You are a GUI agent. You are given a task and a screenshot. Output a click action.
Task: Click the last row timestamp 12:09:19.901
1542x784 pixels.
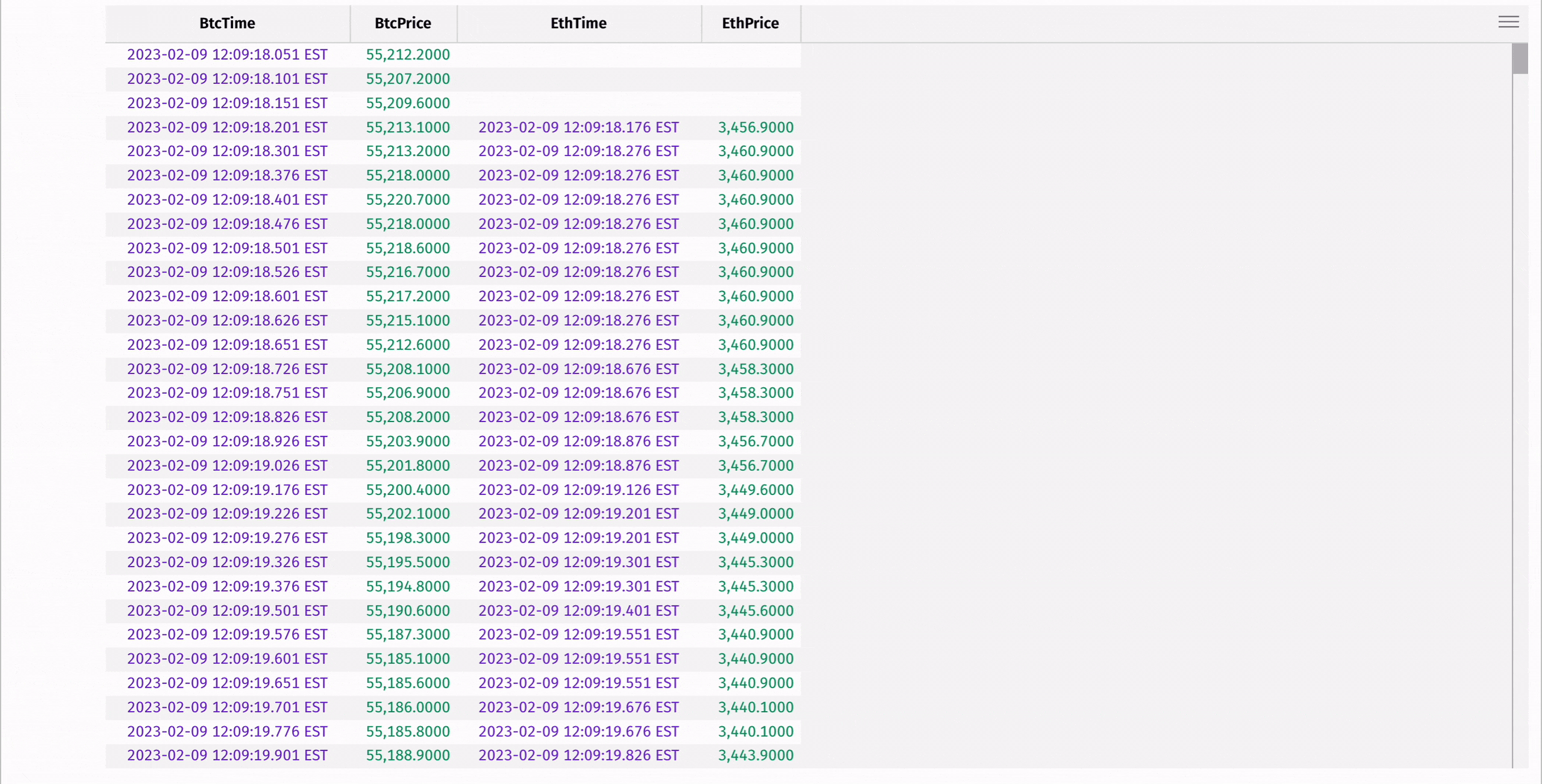tap(227, 755)
